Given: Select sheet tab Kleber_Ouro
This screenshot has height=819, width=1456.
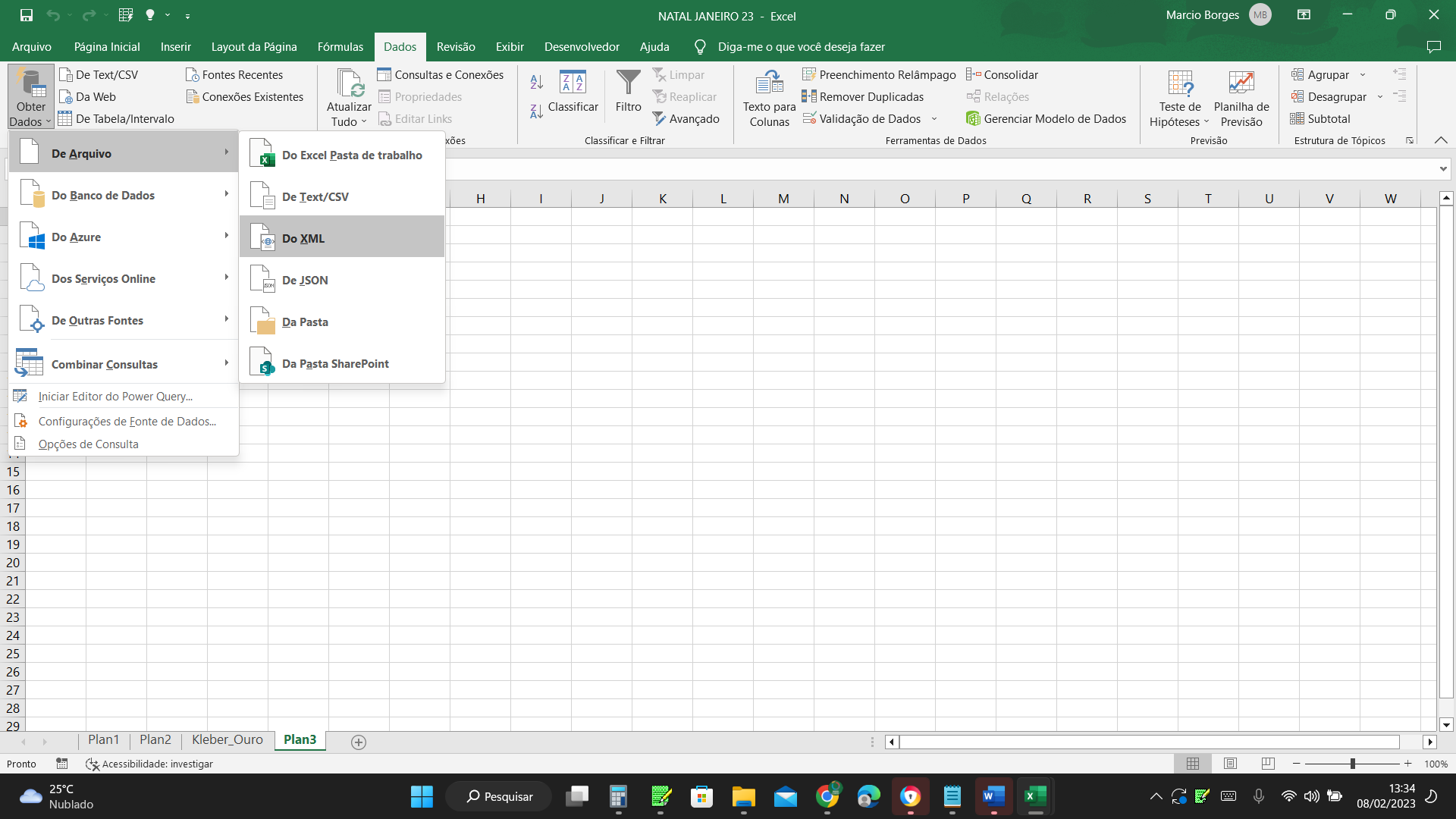Looking at the screenshot, I should [x=227, y=739].
